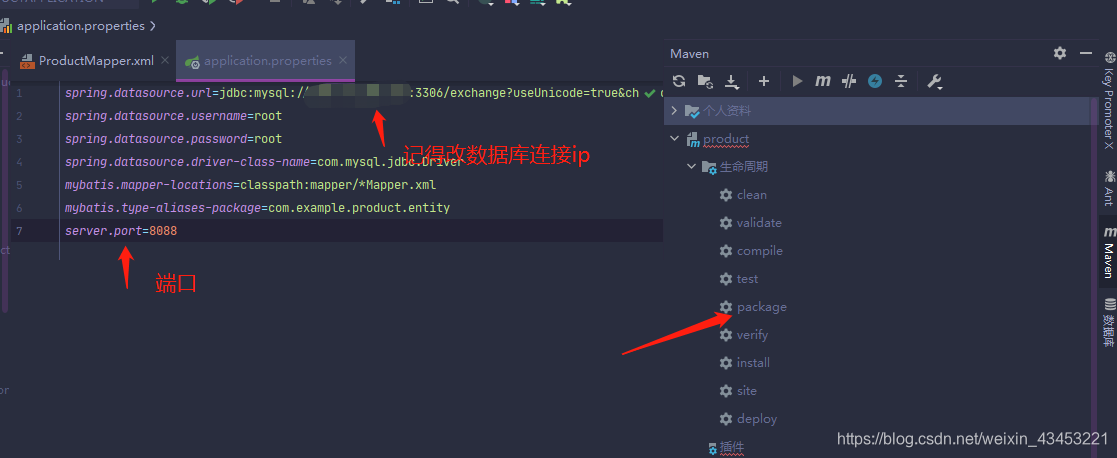Collapse the product project node

pos(675,139)
